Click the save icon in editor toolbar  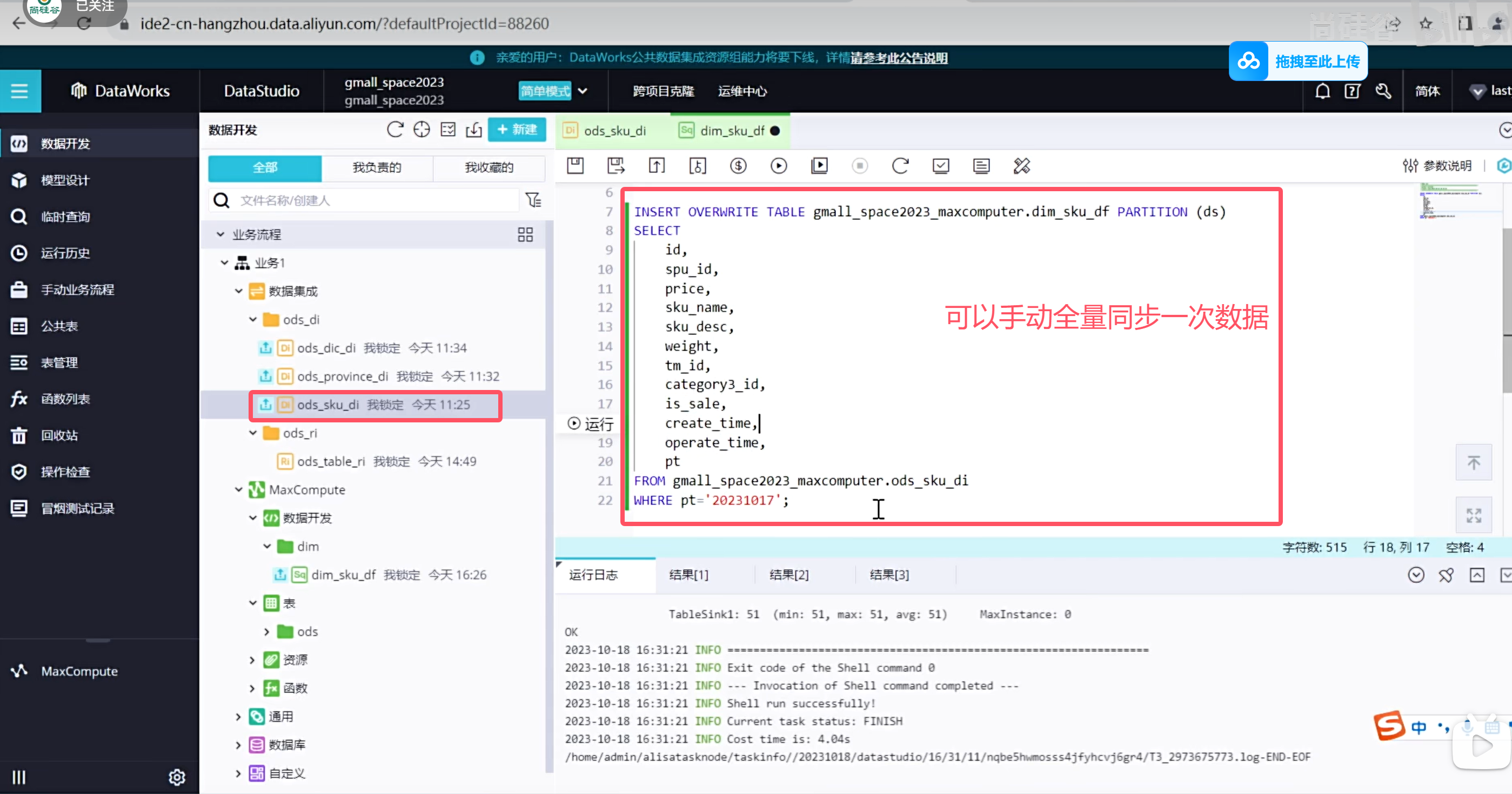tap(575, 166)
